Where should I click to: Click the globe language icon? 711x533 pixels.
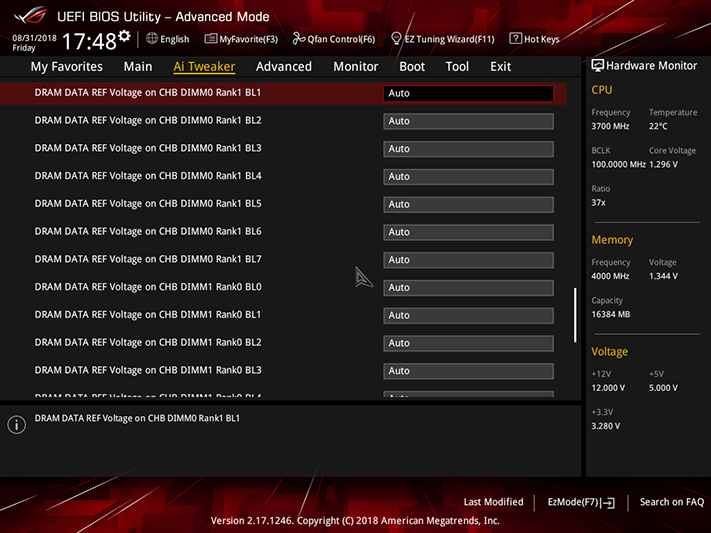point(152,39)
